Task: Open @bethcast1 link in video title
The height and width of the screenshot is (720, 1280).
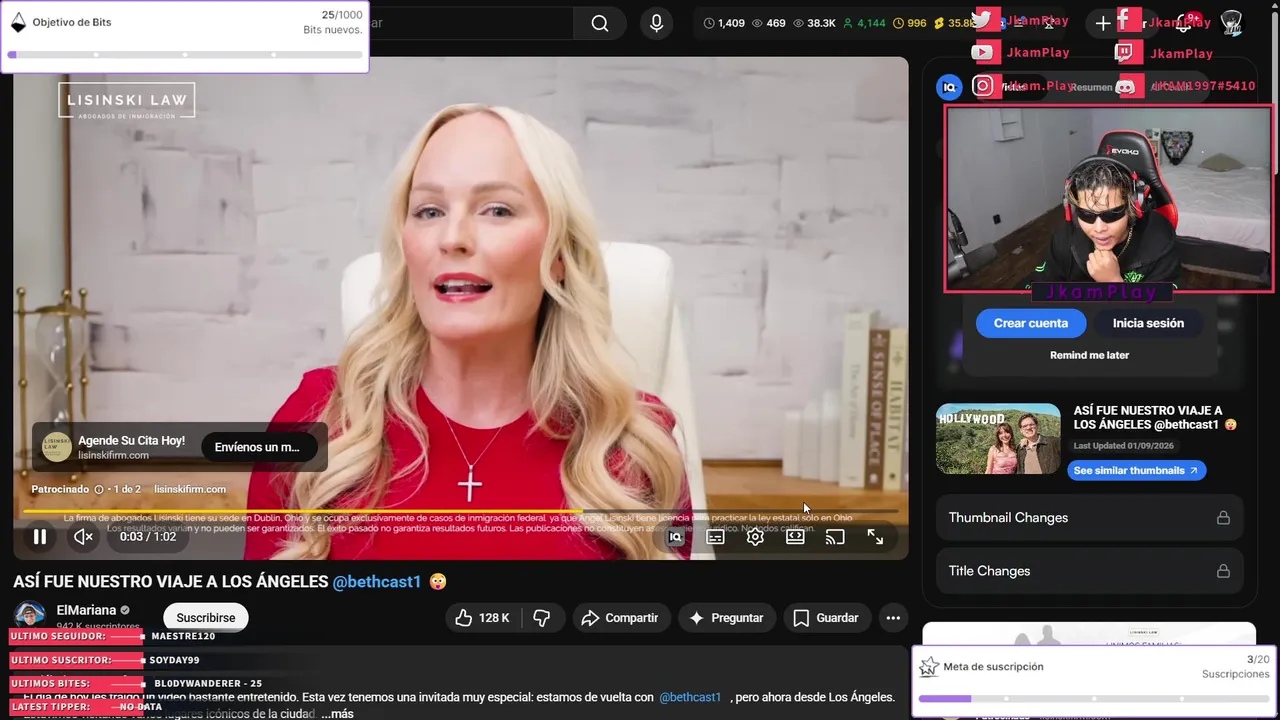Action: 377,581
